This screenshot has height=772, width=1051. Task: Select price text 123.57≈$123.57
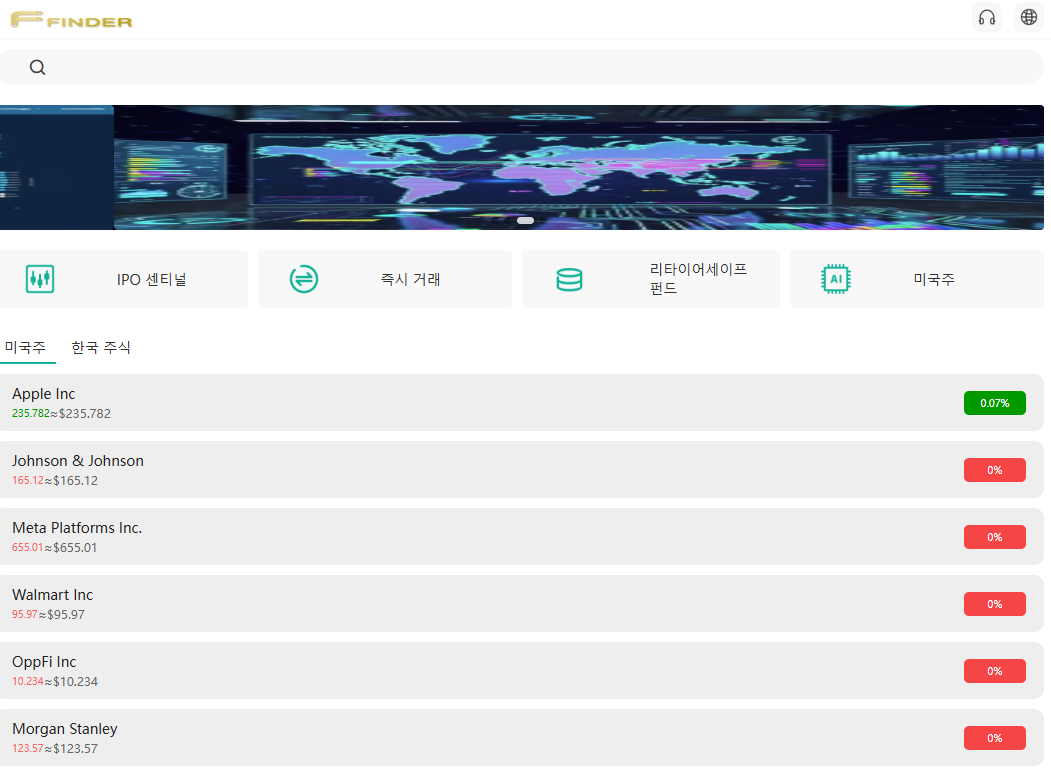55,749
